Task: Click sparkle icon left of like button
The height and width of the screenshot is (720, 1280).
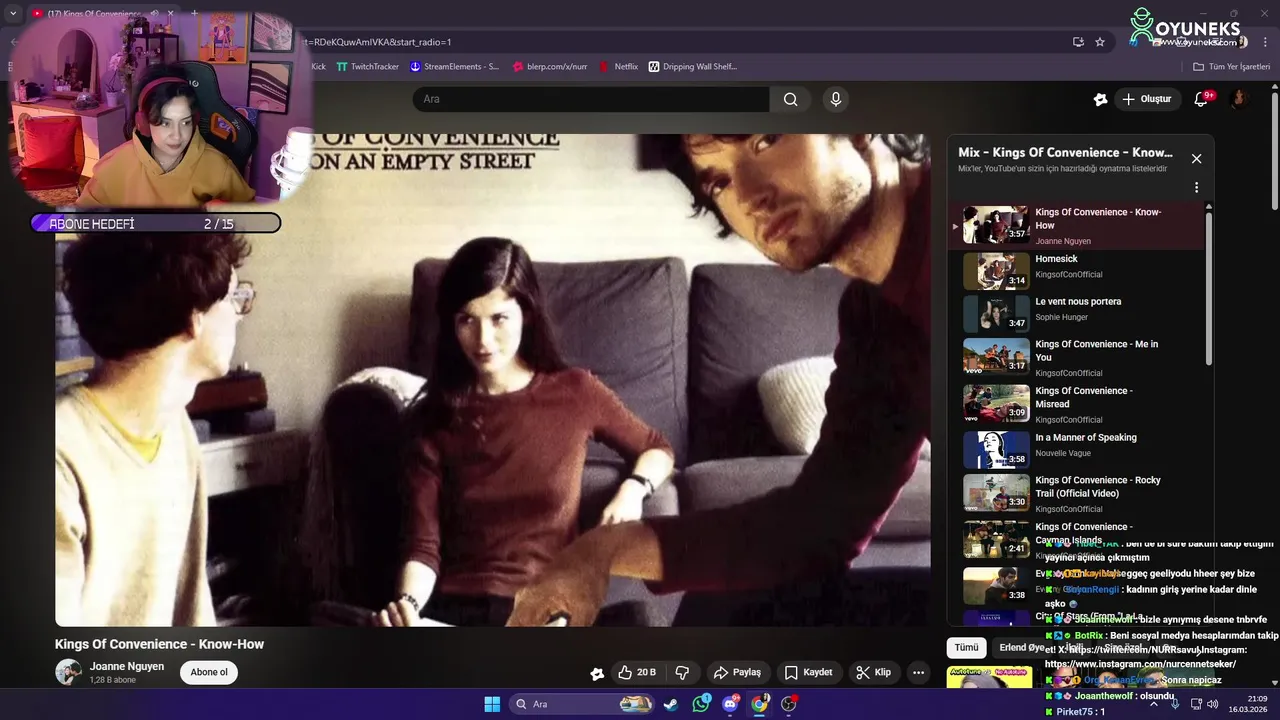Action: click(x=597, y=673)
